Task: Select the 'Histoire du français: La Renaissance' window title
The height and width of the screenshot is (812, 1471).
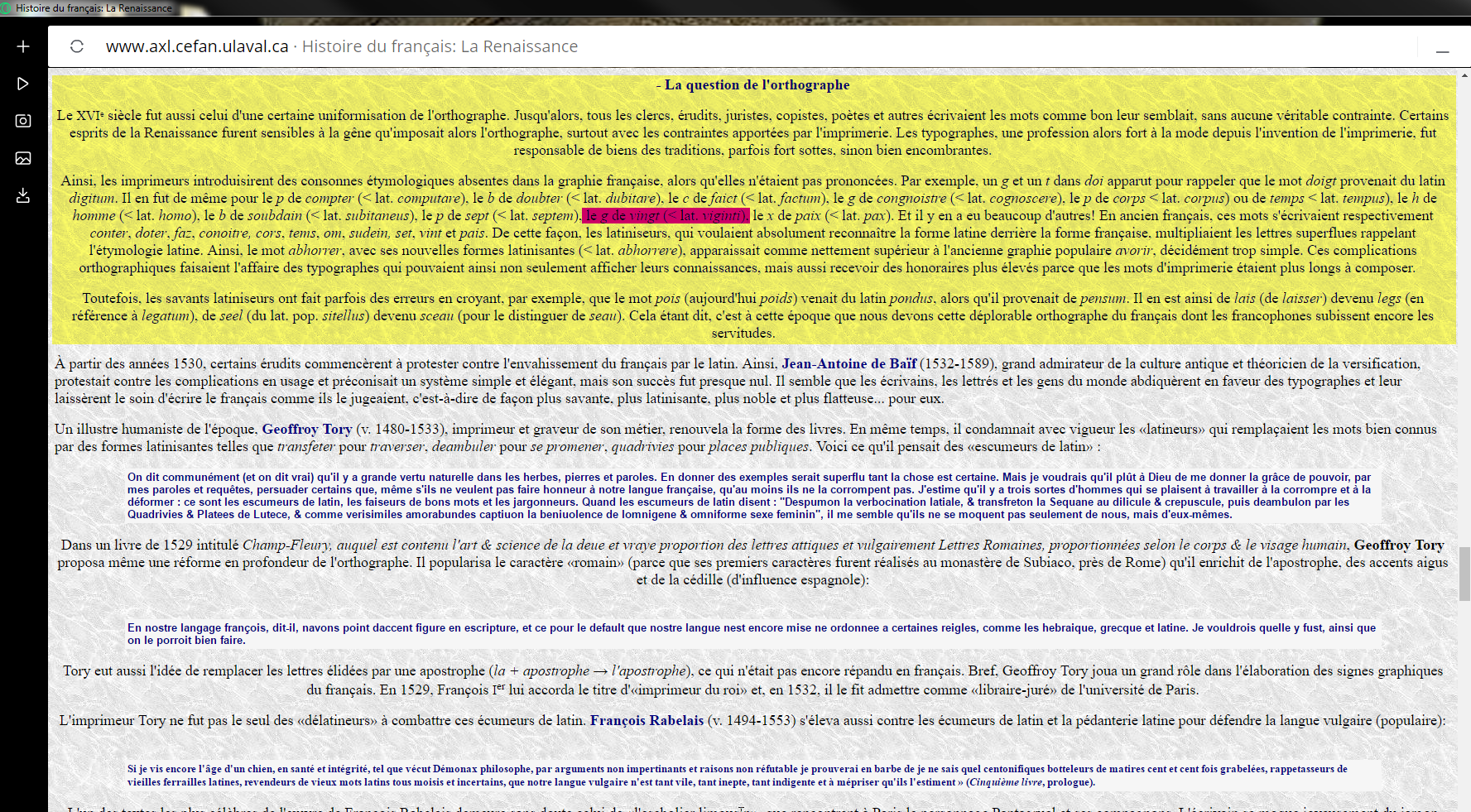Action: pyautogui.click(x=94, y=8)
